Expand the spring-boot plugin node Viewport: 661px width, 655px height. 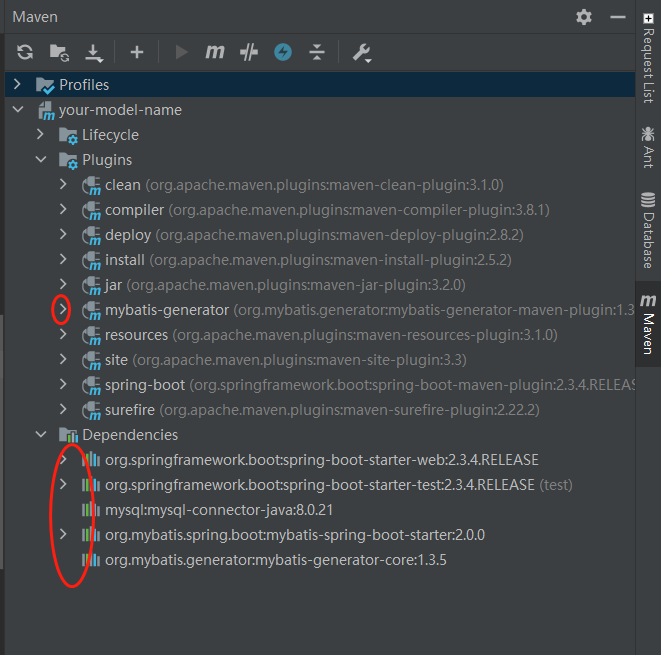[63, 384]
